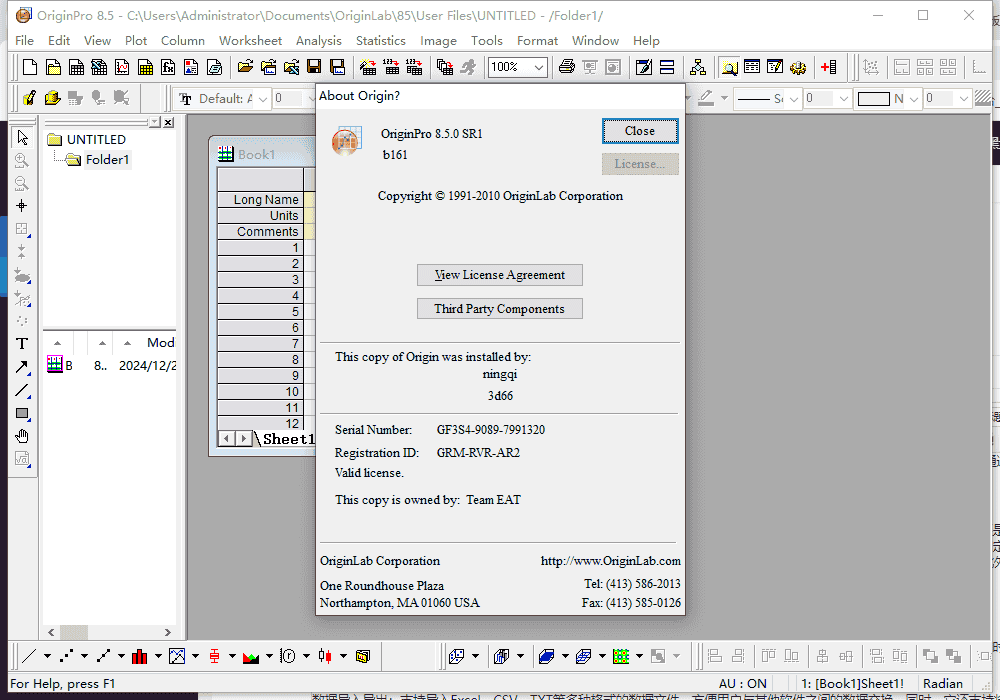1000x700 pixels.
Task: Click the New Function (fx) icon
Action: [x=168, y=68]
